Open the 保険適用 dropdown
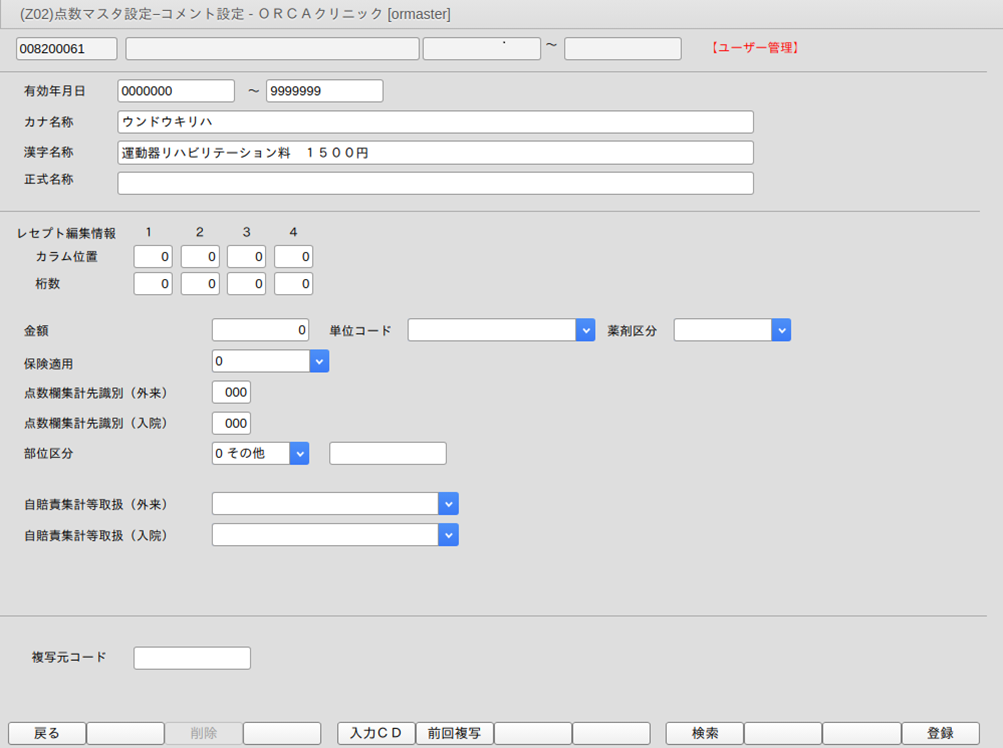This screenshot has width=1003, height=748. 319,361
